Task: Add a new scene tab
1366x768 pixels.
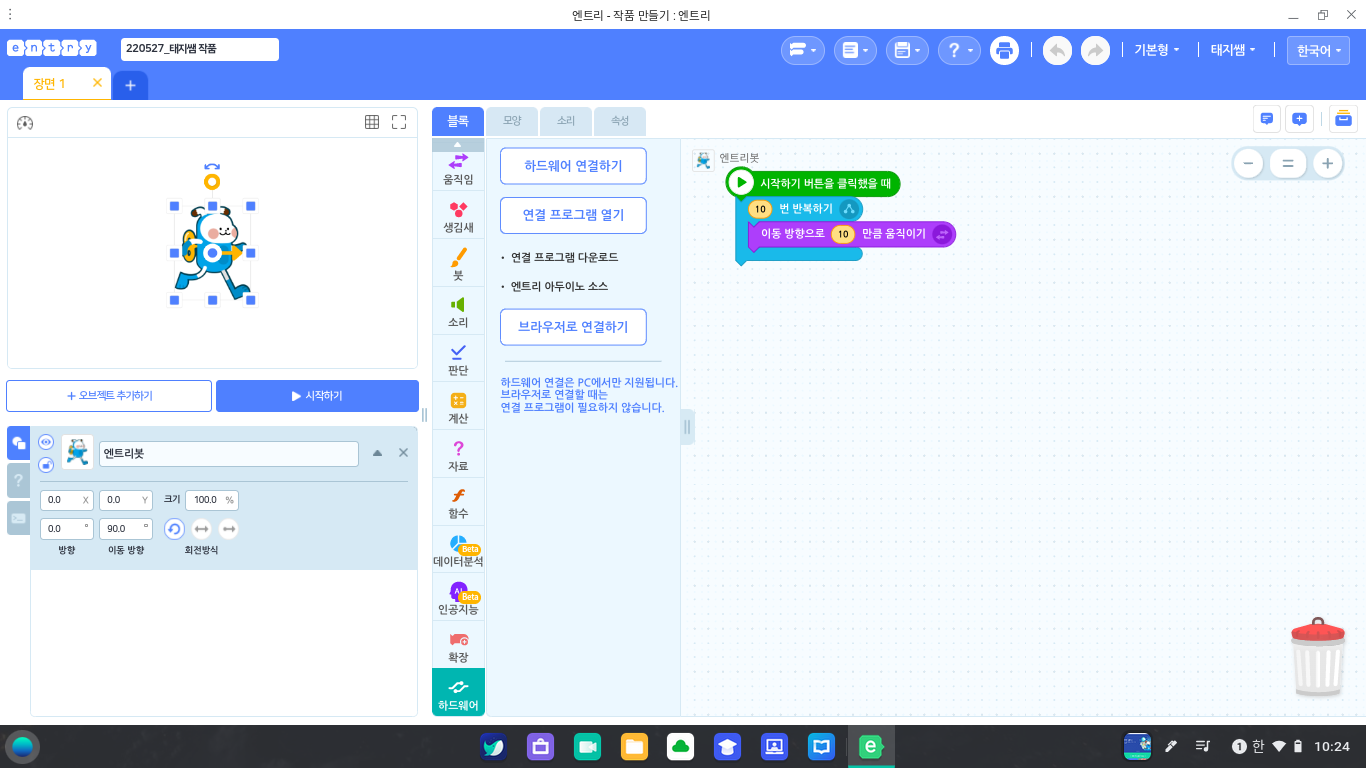Action: pyautogui.click(x=130, y=86)
